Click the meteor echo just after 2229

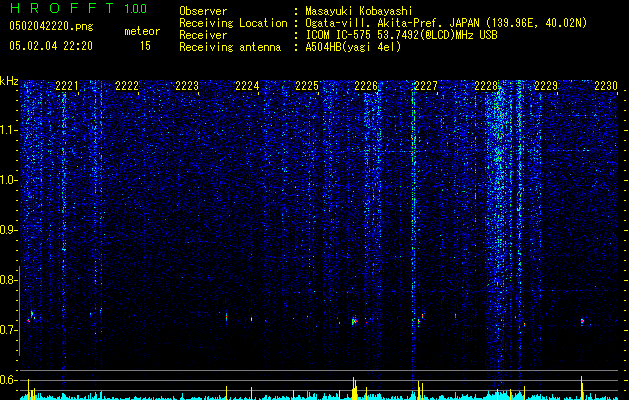[582, 321]
